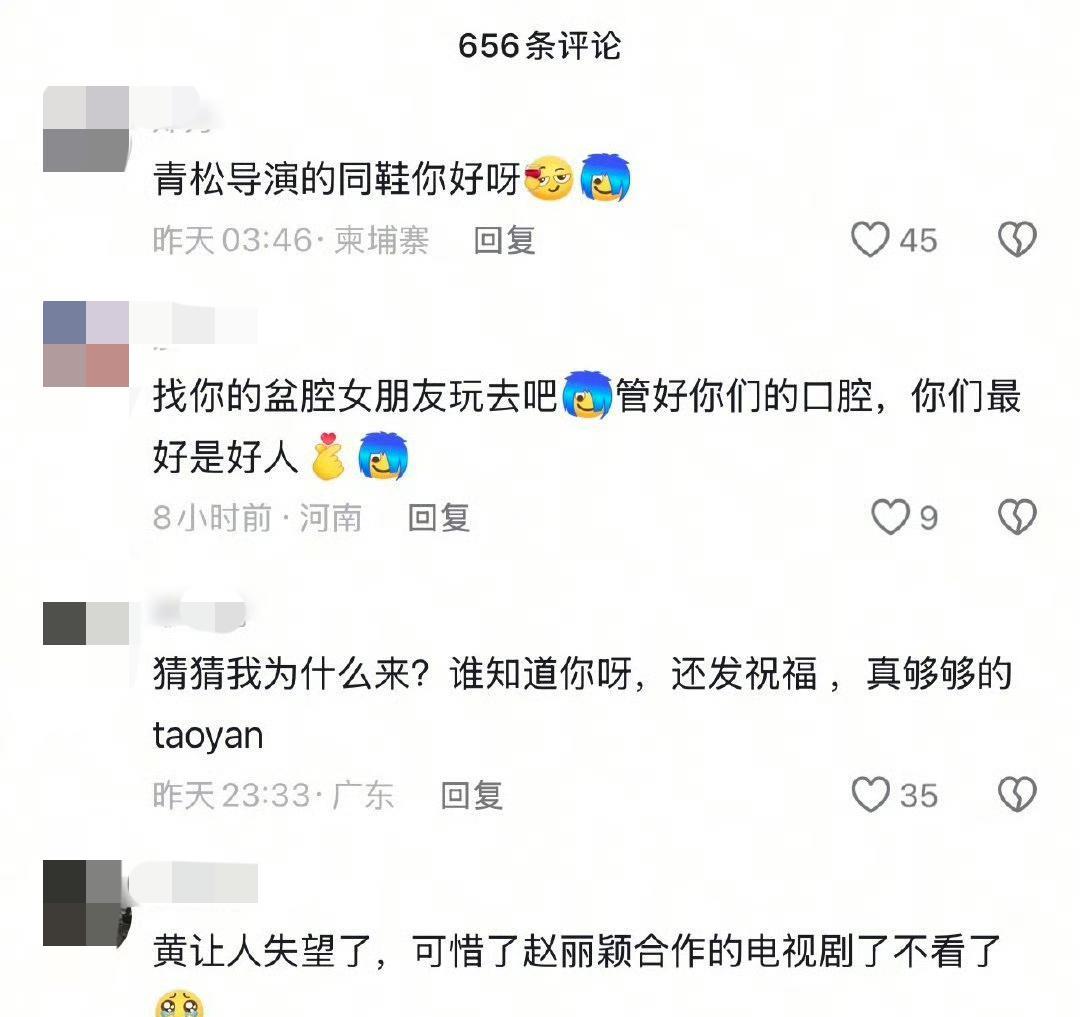Dislike the 广东 comment posted 昨天 23:33
The height and width of the screenshot is (1017, 1080).
click(x=1017, y=795)
